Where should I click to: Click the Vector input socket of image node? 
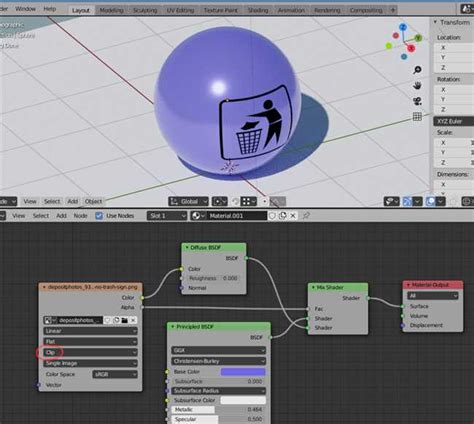click(x=39, y=385)
